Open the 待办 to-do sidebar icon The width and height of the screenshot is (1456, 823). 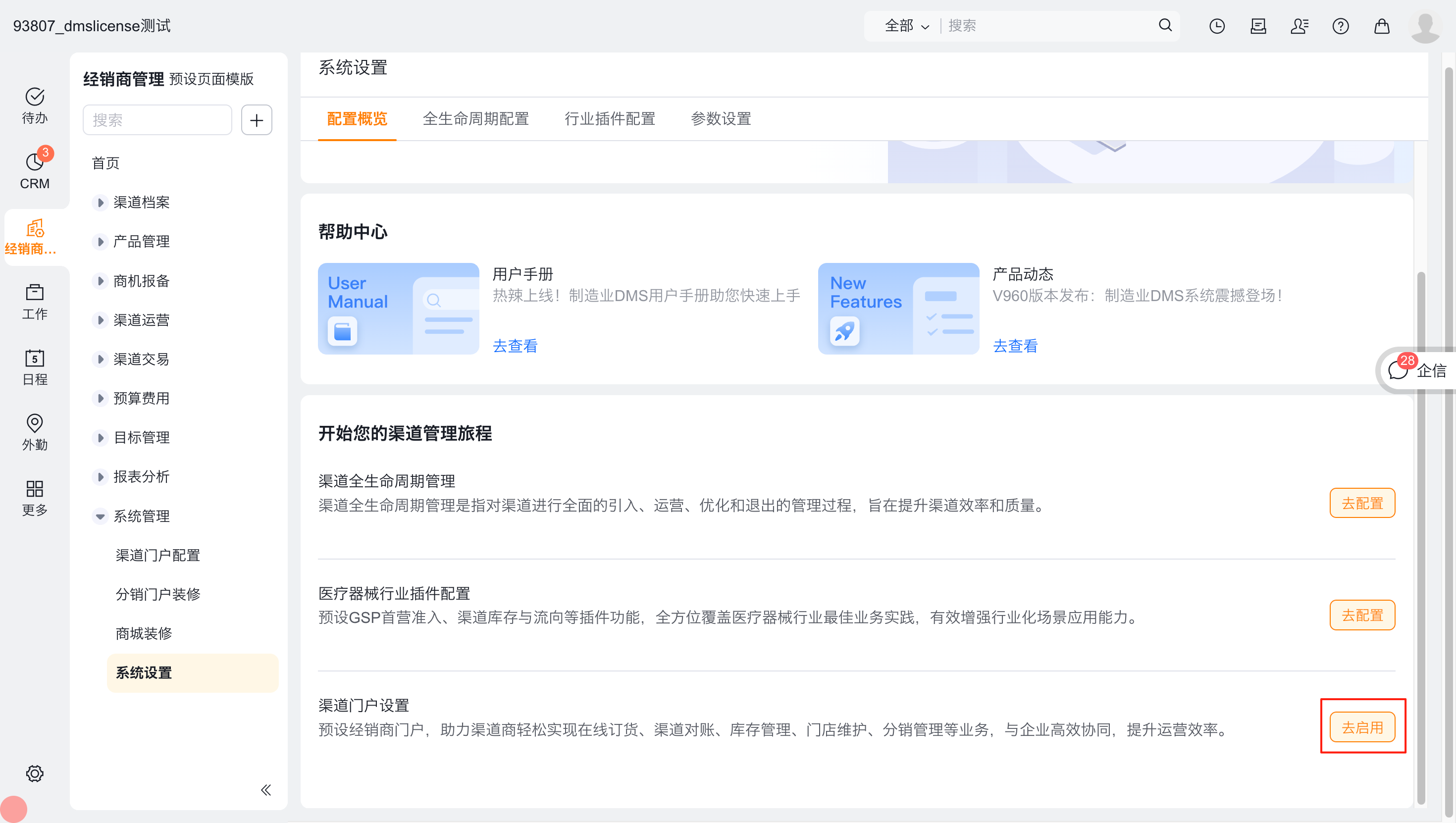[x=35, y=105]
